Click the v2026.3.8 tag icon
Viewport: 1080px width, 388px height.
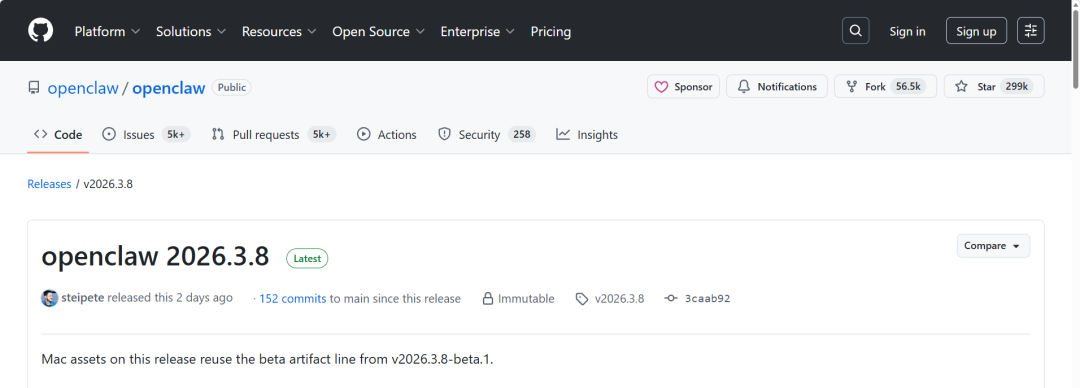(x=582, y=299)
